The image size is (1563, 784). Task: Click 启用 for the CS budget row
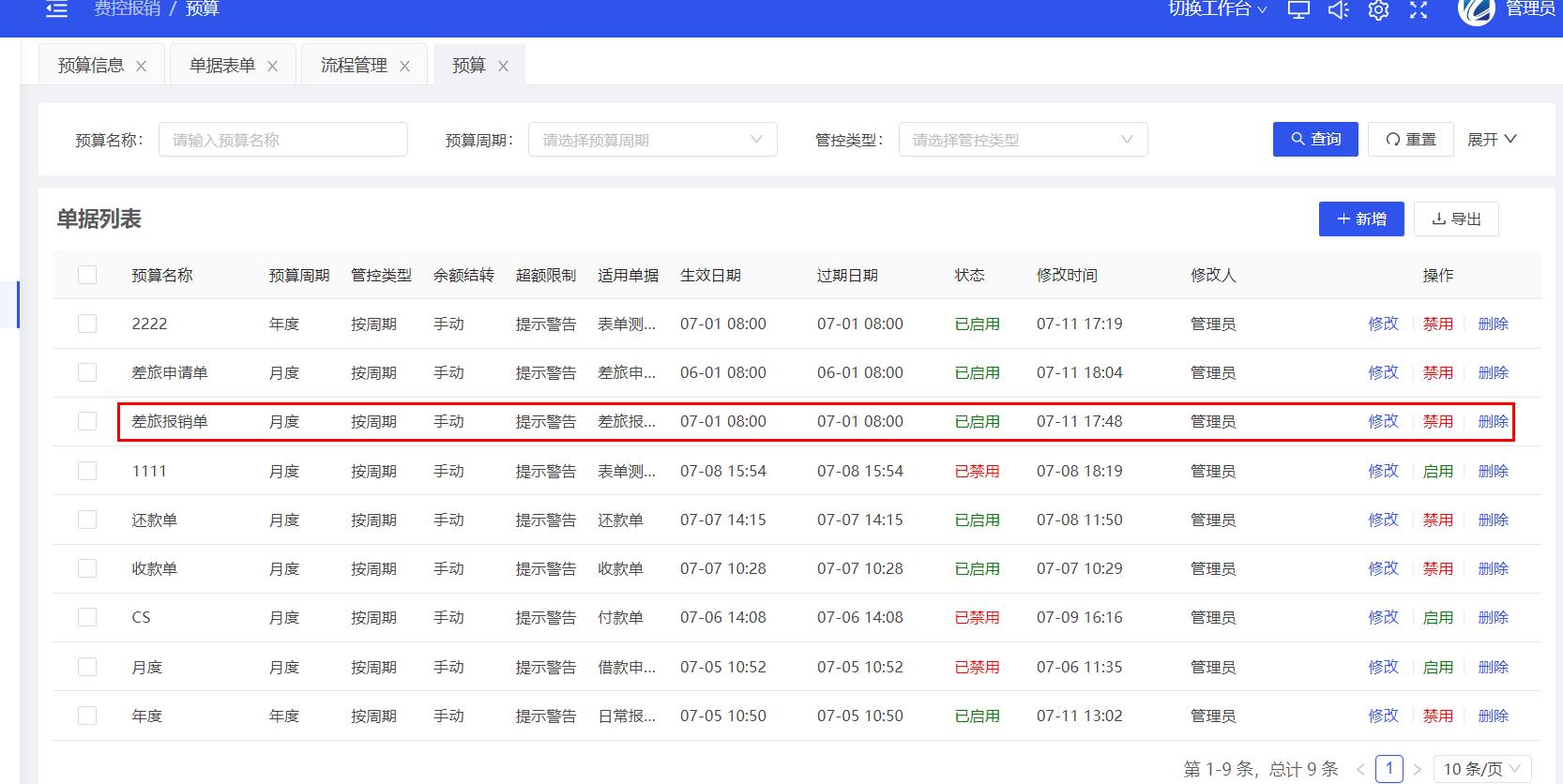[x=1437, y=617]
